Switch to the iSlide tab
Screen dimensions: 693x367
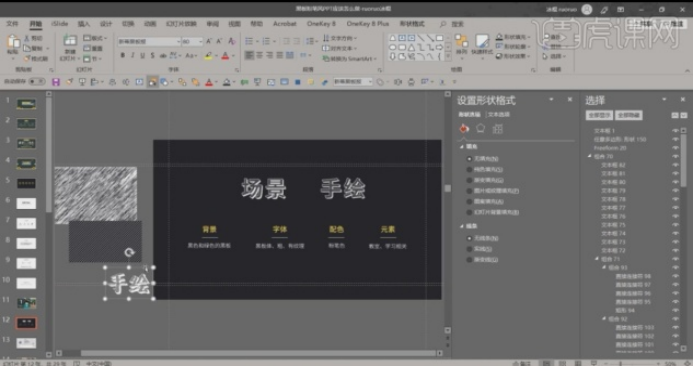click(x=60, y=24)
